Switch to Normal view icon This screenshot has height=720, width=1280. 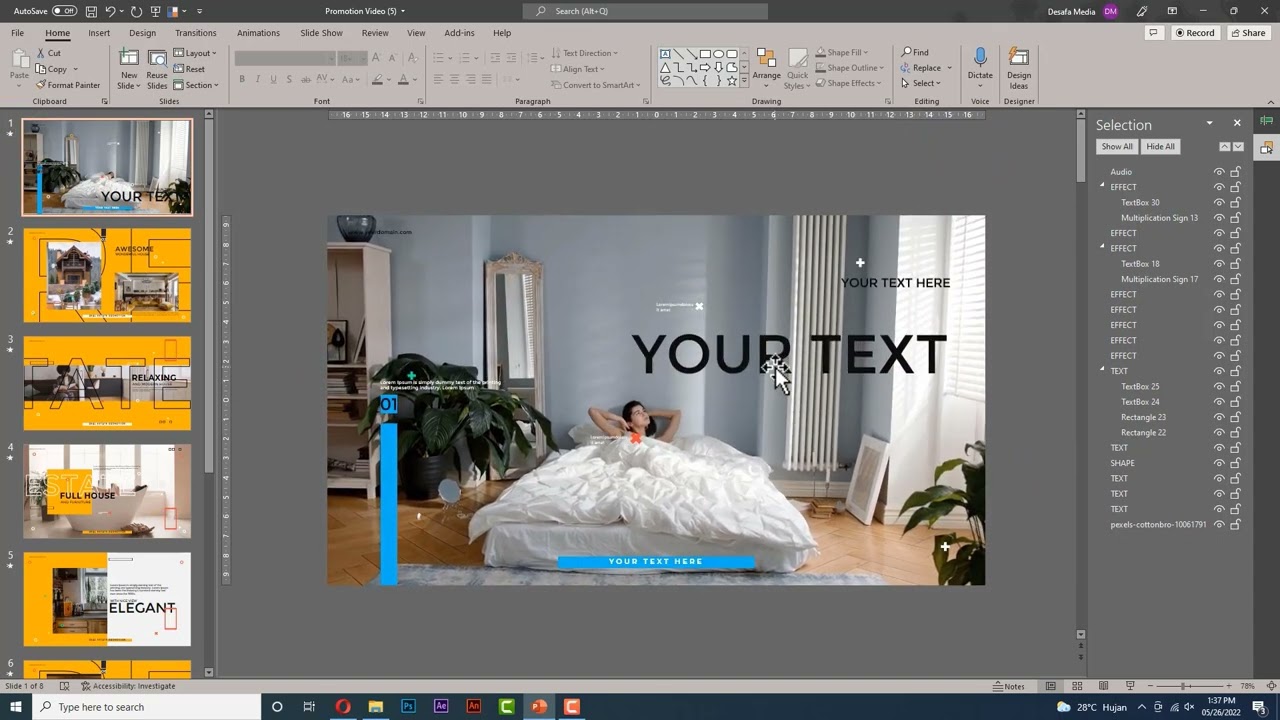point(1050,686)
